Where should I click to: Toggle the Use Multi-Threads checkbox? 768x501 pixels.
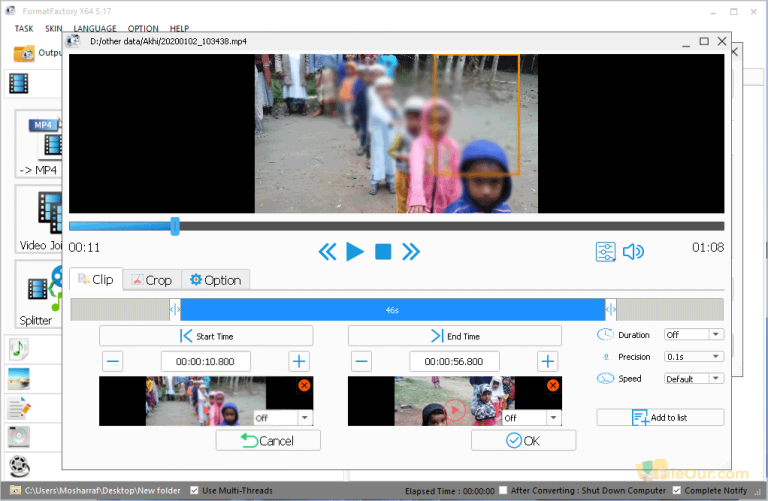tap(195, 490)
